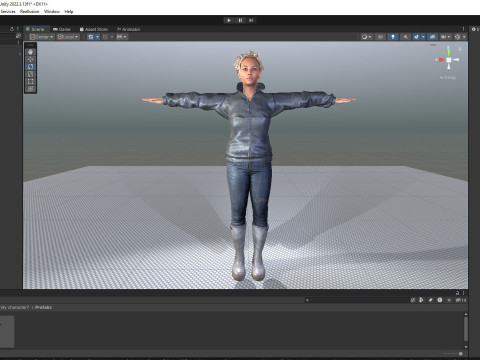Click the Project window search field
Image resolution: width=480 pixels, height=360 pixels.
pyautogui.click(x=357, y=300)
